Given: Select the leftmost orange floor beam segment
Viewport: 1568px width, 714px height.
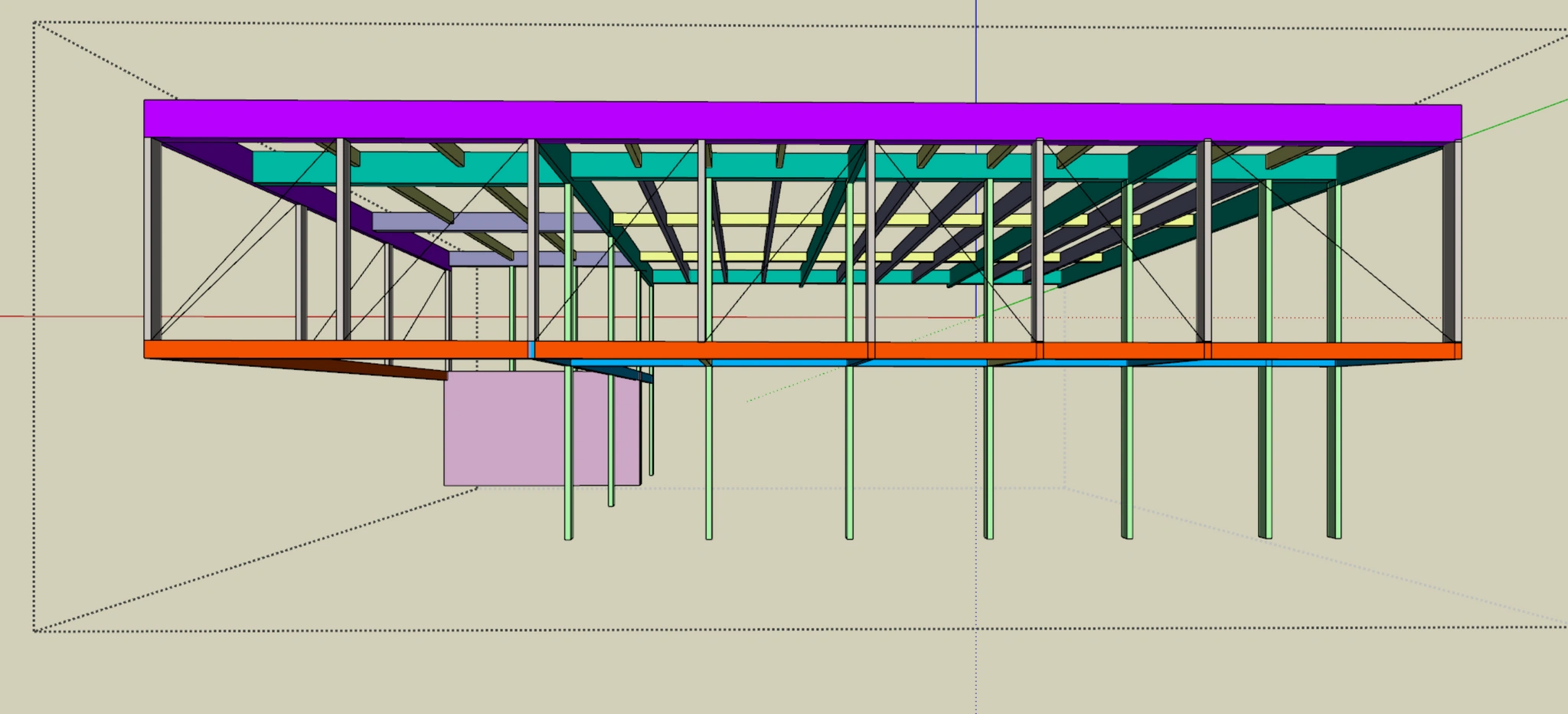Looking at the screenshot, I should [337, 349].
